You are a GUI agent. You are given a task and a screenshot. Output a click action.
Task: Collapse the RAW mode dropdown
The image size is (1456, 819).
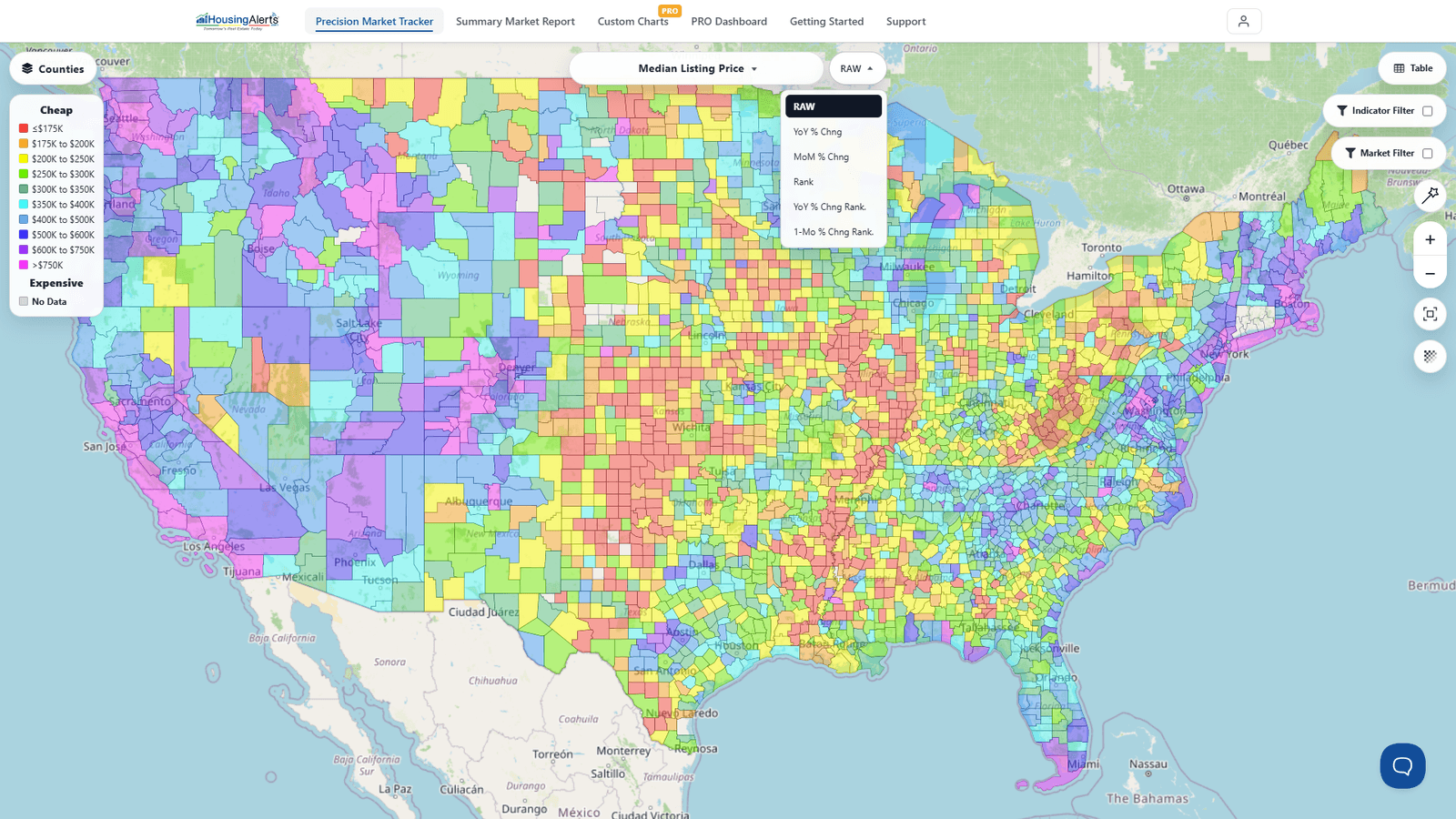pyautogui.click(x=857, y=68)
